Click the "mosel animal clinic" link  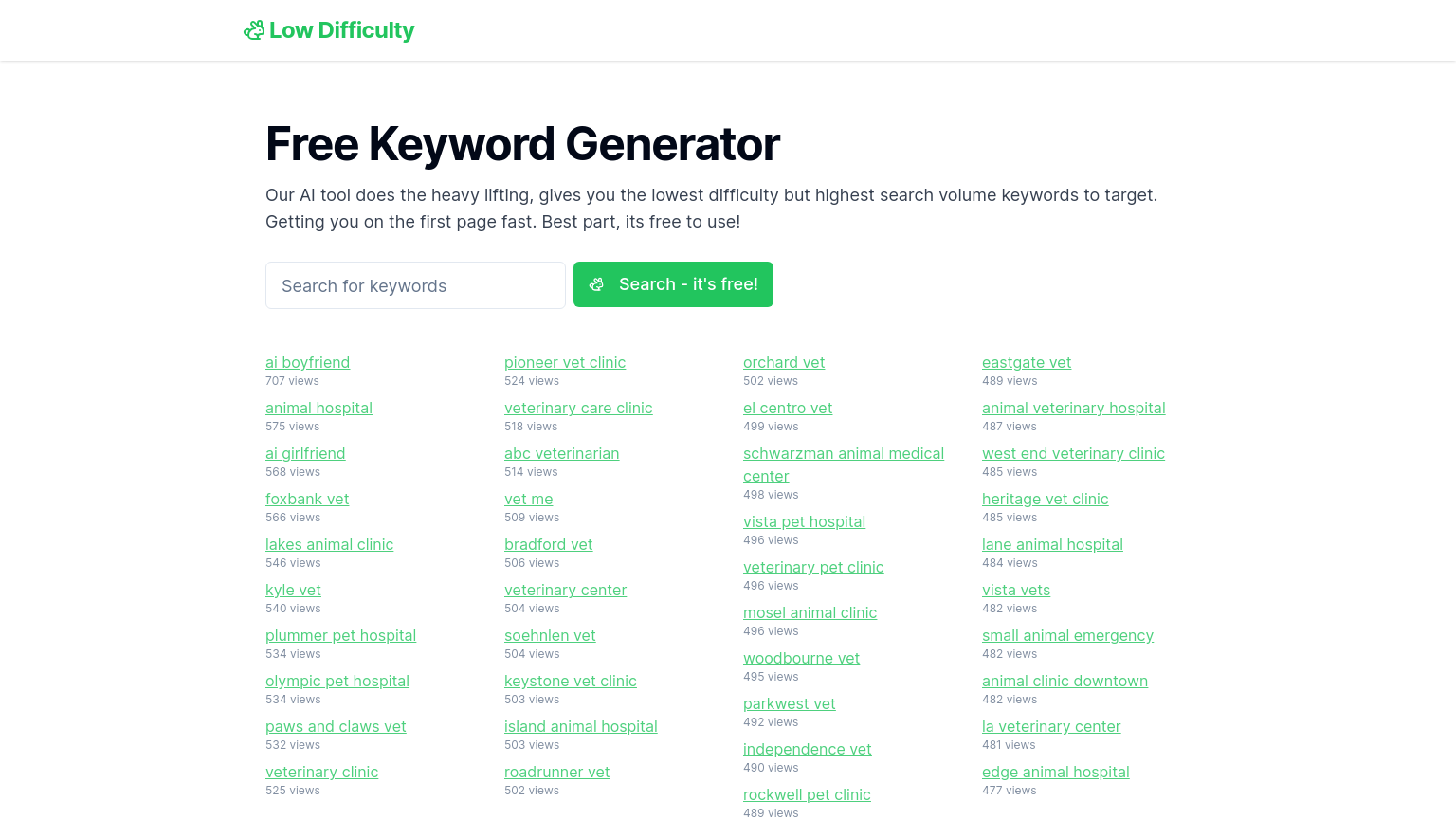coord(810,612)
